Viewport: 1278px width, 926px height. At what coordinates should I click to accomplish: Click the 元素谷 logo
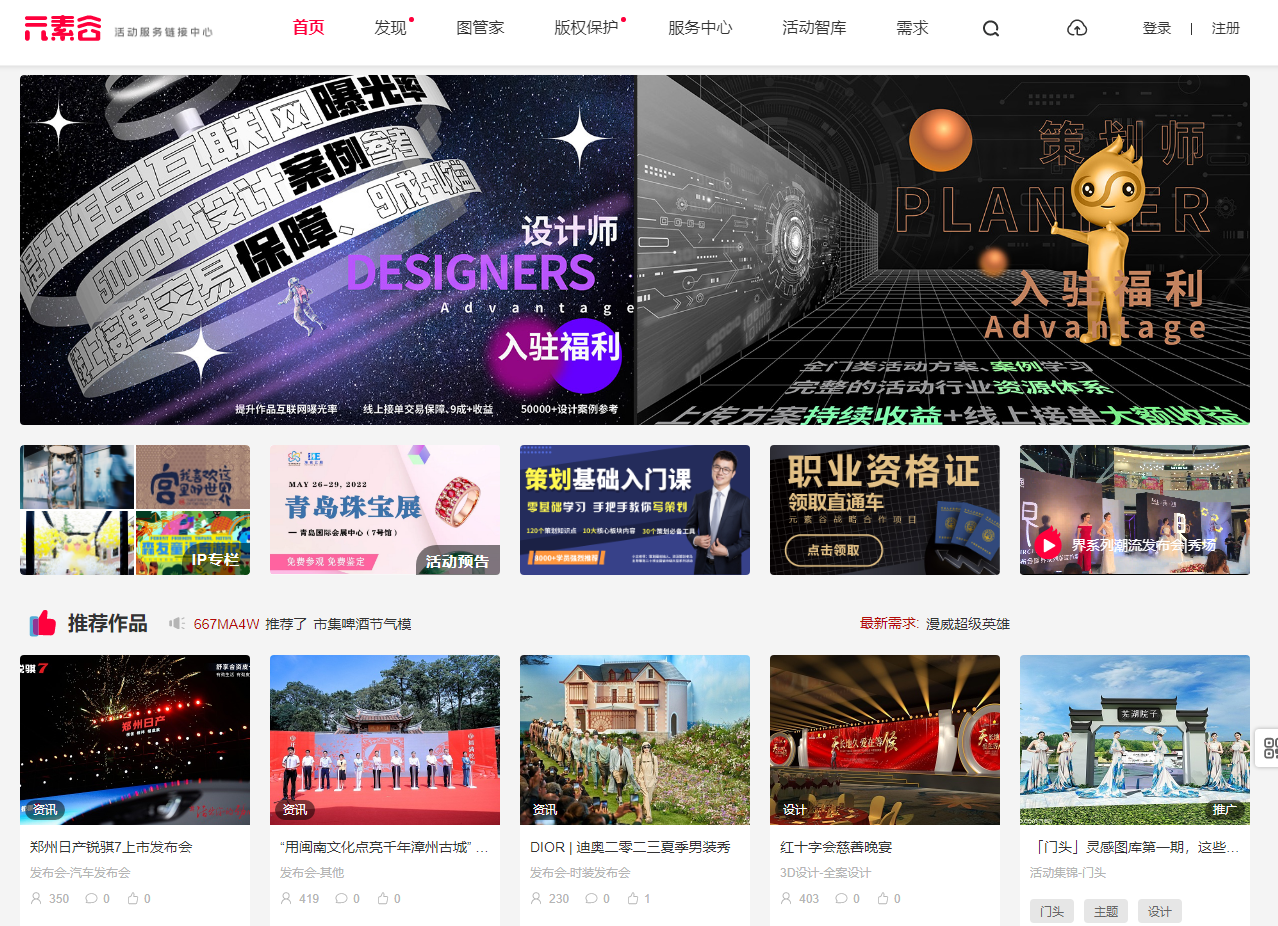click(x=63, y=28)
